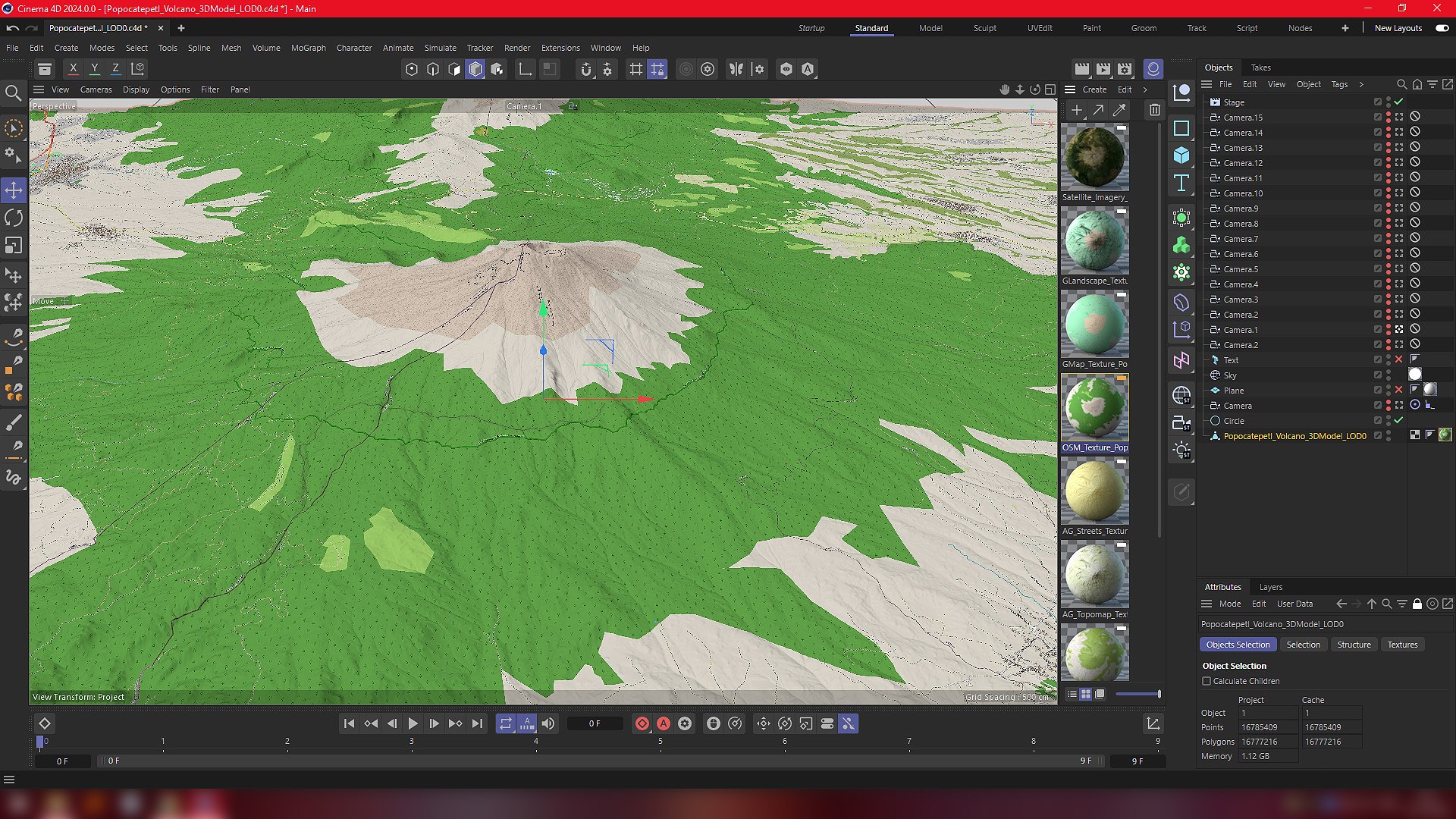
Task: Open the search magnifier tool
Action: (x=13, y=93)
